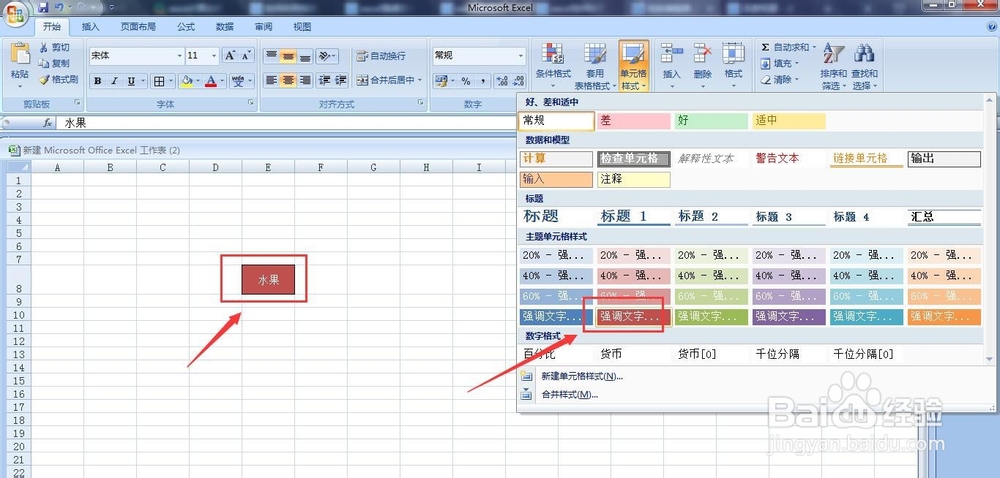1000x478 pixels.
Task: Toggle underline formatting
Action: point(131,81)
